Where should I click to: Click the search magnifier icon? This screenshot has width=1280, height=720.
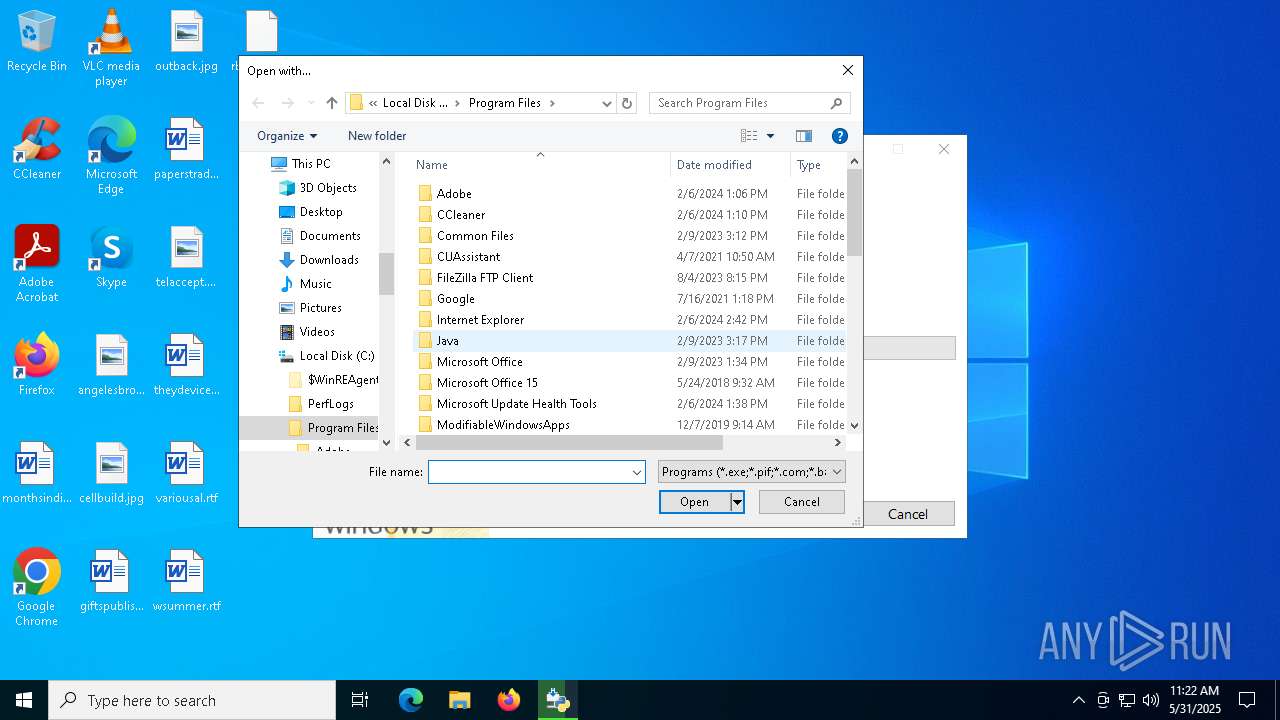[837, 103]
